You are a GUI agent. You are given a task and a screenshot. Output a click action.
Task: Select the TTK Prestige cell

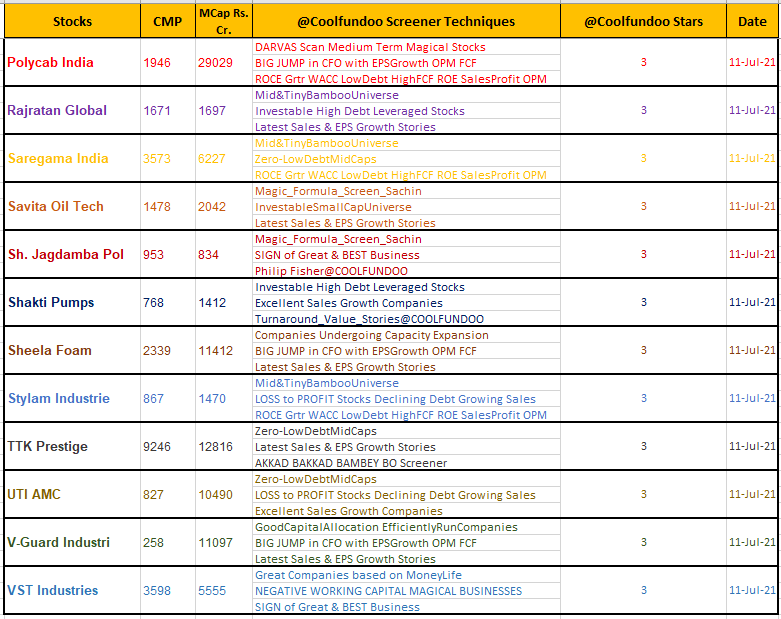point(72,447)
